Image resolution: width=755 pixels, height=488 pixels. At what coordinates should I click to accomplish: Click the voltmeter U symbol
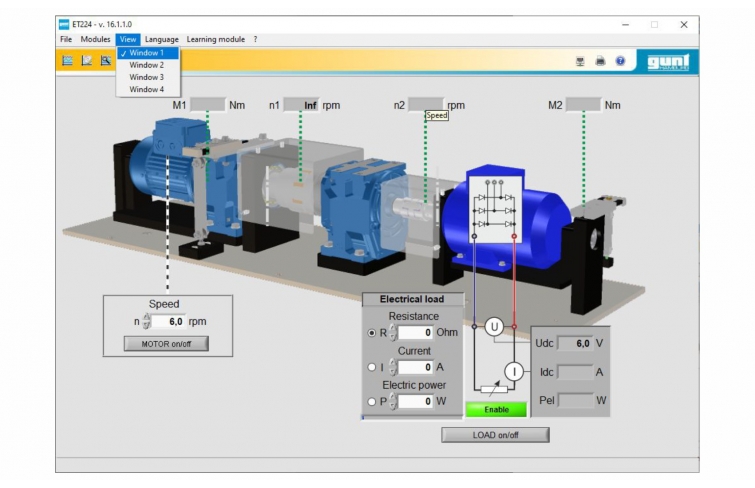pyautogui.click(x=493, y=326)
